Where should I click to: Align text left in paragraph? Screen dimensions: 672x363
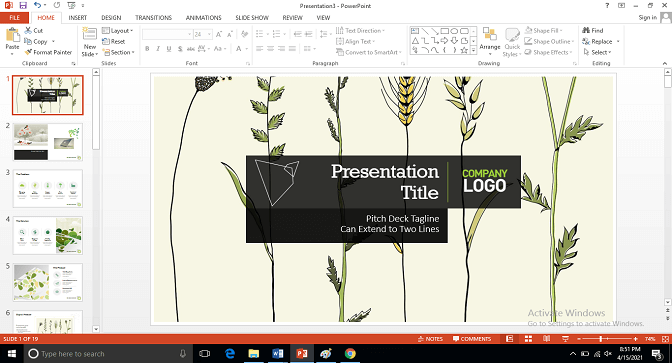[x=260, y=48]
